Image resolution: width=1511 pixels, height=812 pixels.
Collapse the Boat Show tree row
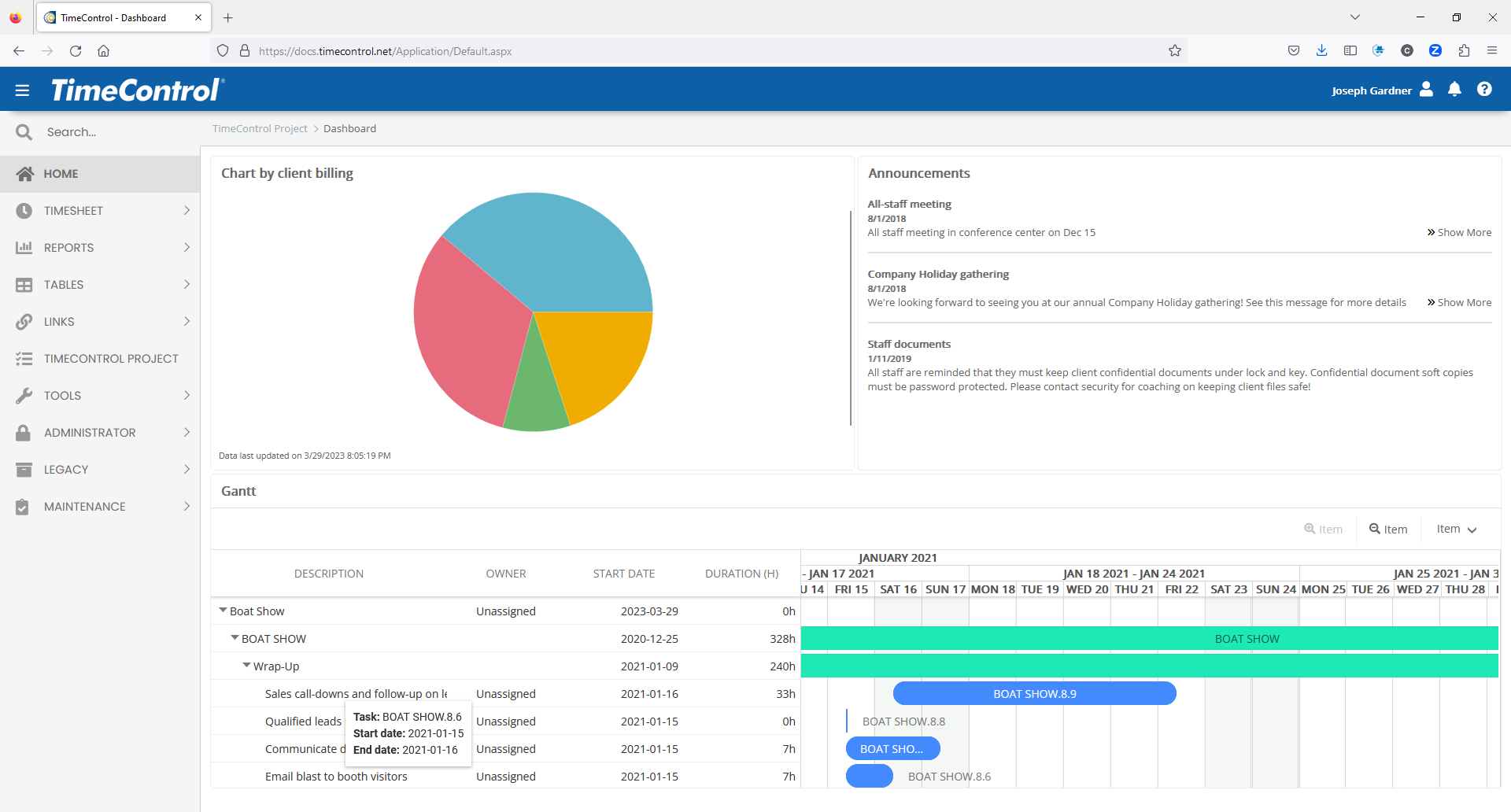coord(223,611)
